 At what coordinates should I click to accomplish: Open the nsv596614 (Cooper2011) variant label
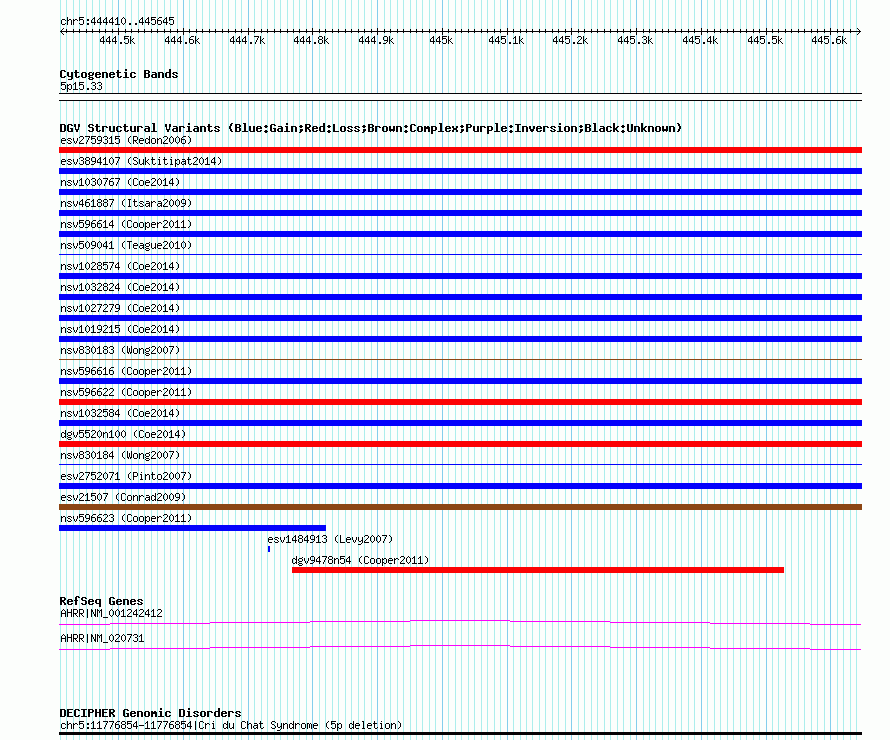126,224
